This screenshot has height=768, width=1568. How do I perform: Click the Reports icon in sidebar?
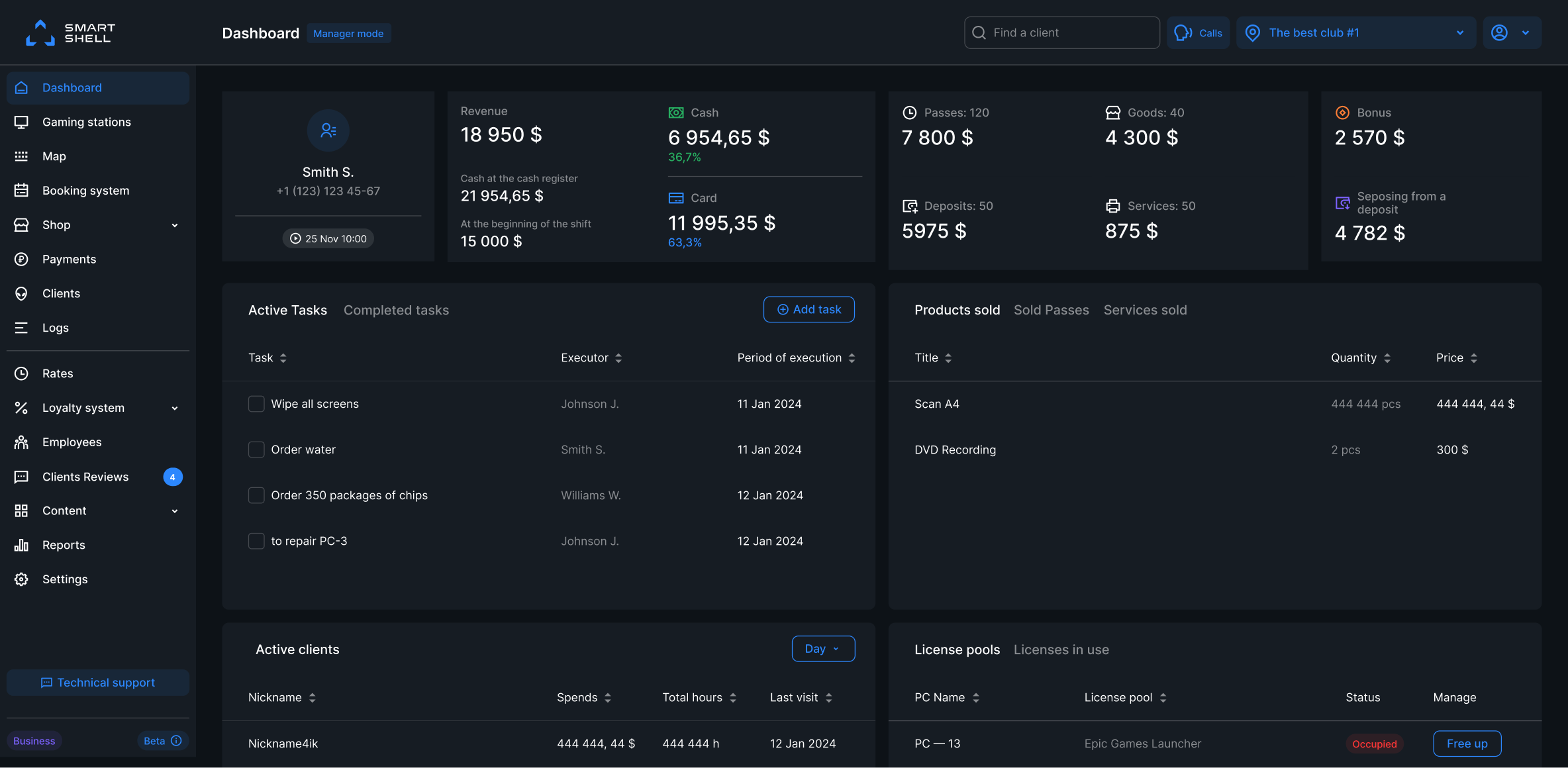pyautogui.click(x=21, y=545)
